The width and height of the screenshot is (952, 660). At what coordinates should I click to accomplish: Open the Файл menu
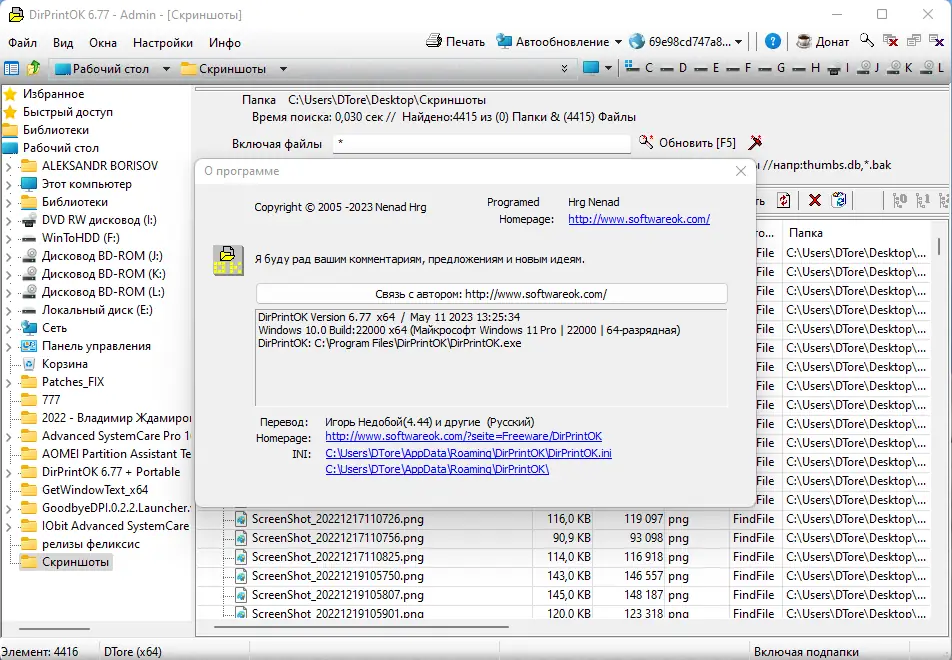22,43
